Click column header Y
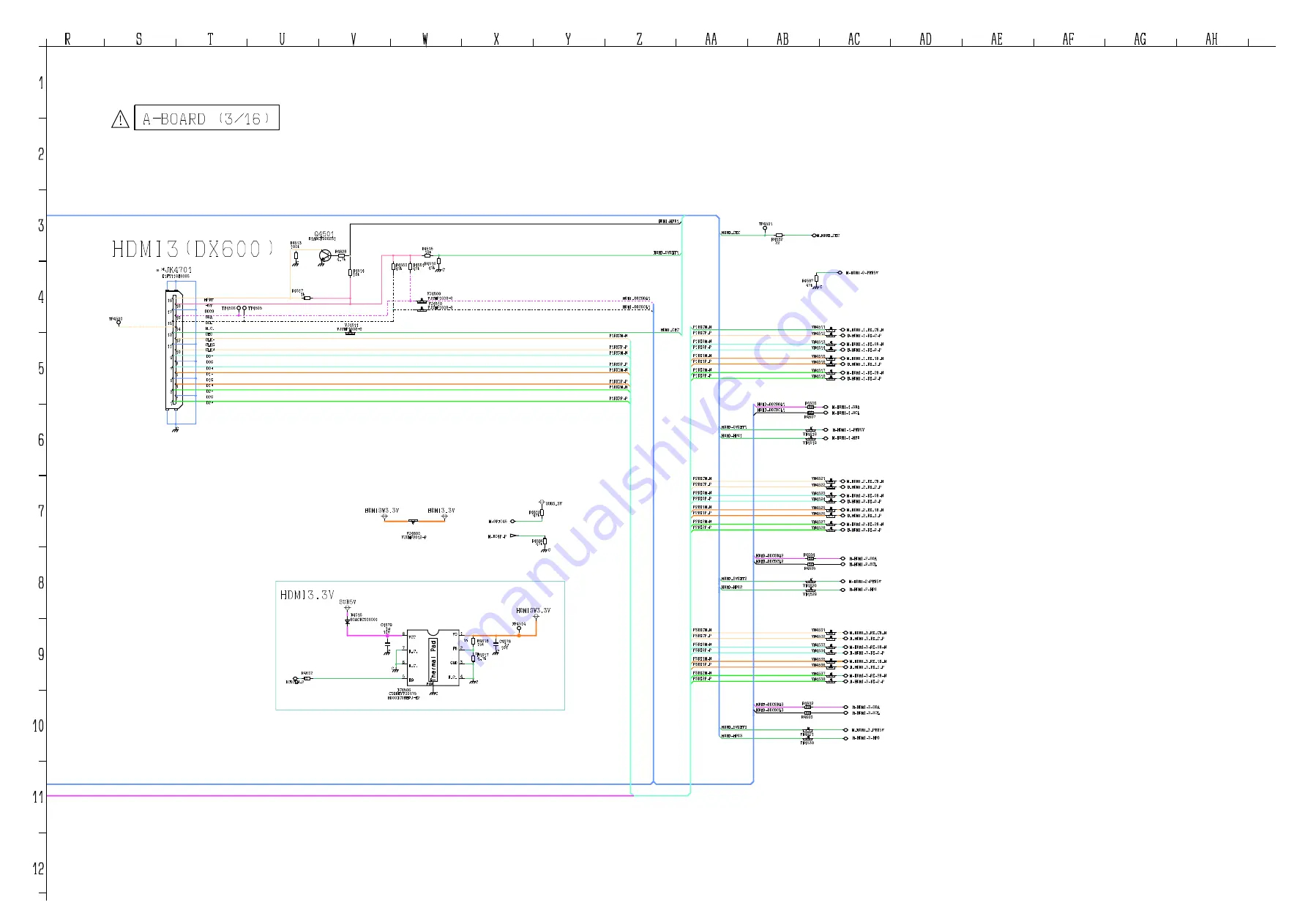The image size is (1308, 924). pyautogui.click(x=568, y=39)
